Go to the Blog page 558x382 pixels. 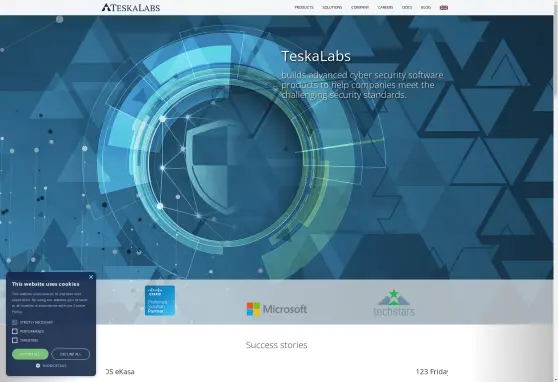426,7
